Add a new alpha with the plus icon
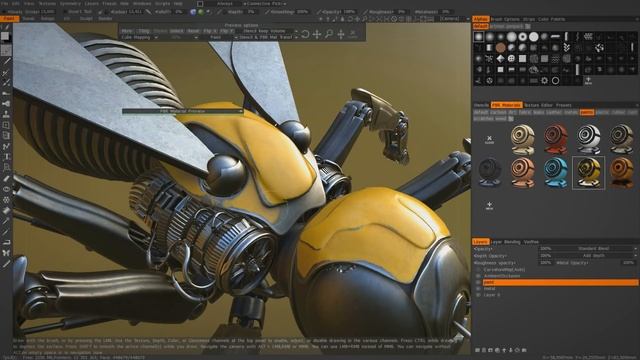The image size is (640, 360). click(588, 80)
